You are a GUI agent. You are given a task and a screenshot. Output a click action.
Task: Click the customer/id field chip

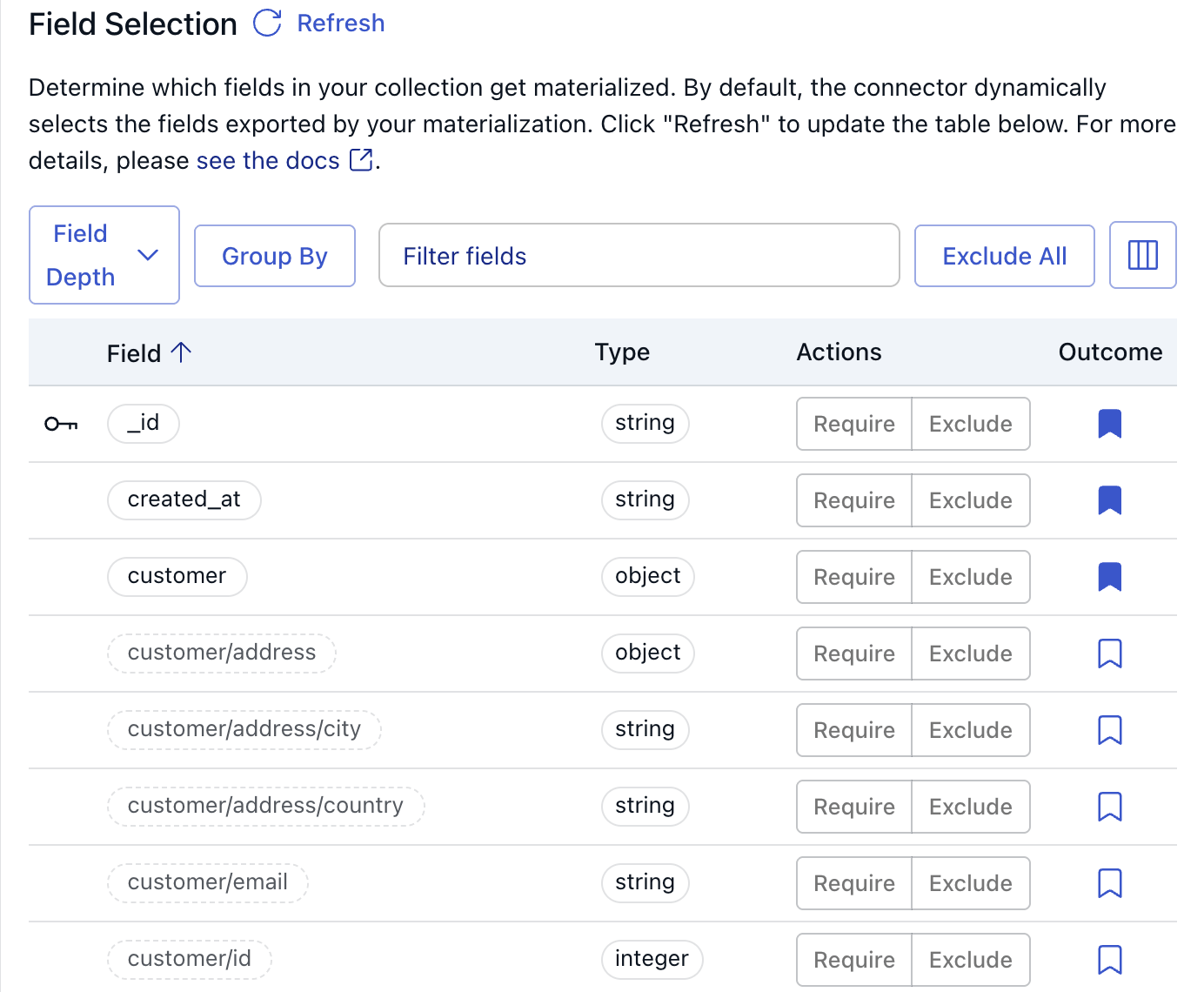(x=190, y=960)
